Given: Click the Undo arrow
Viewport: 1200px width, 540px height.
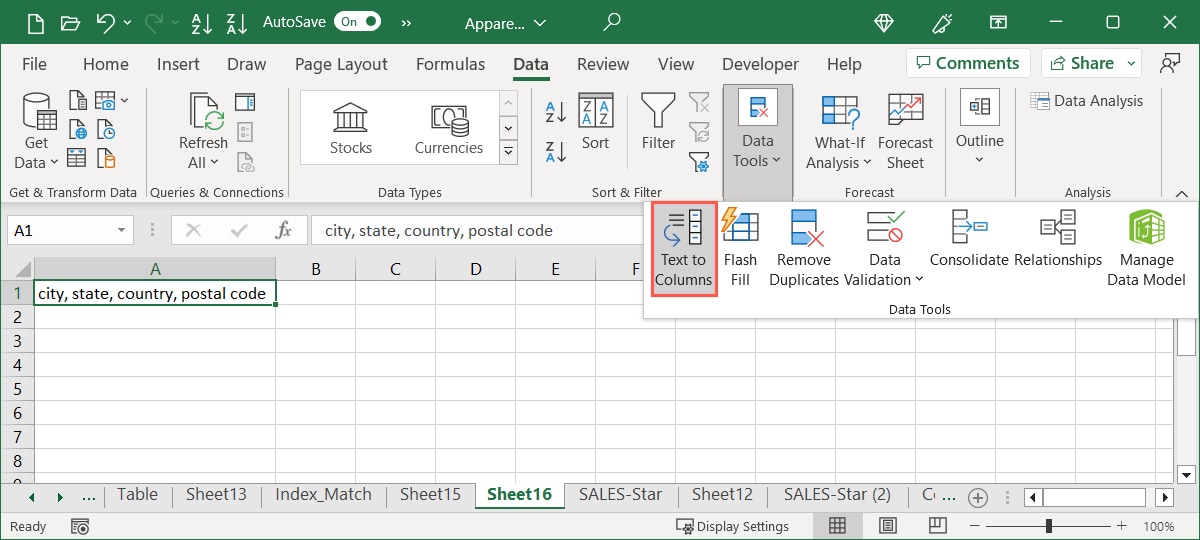Looking at the screenshot, I should pos(106,21).
